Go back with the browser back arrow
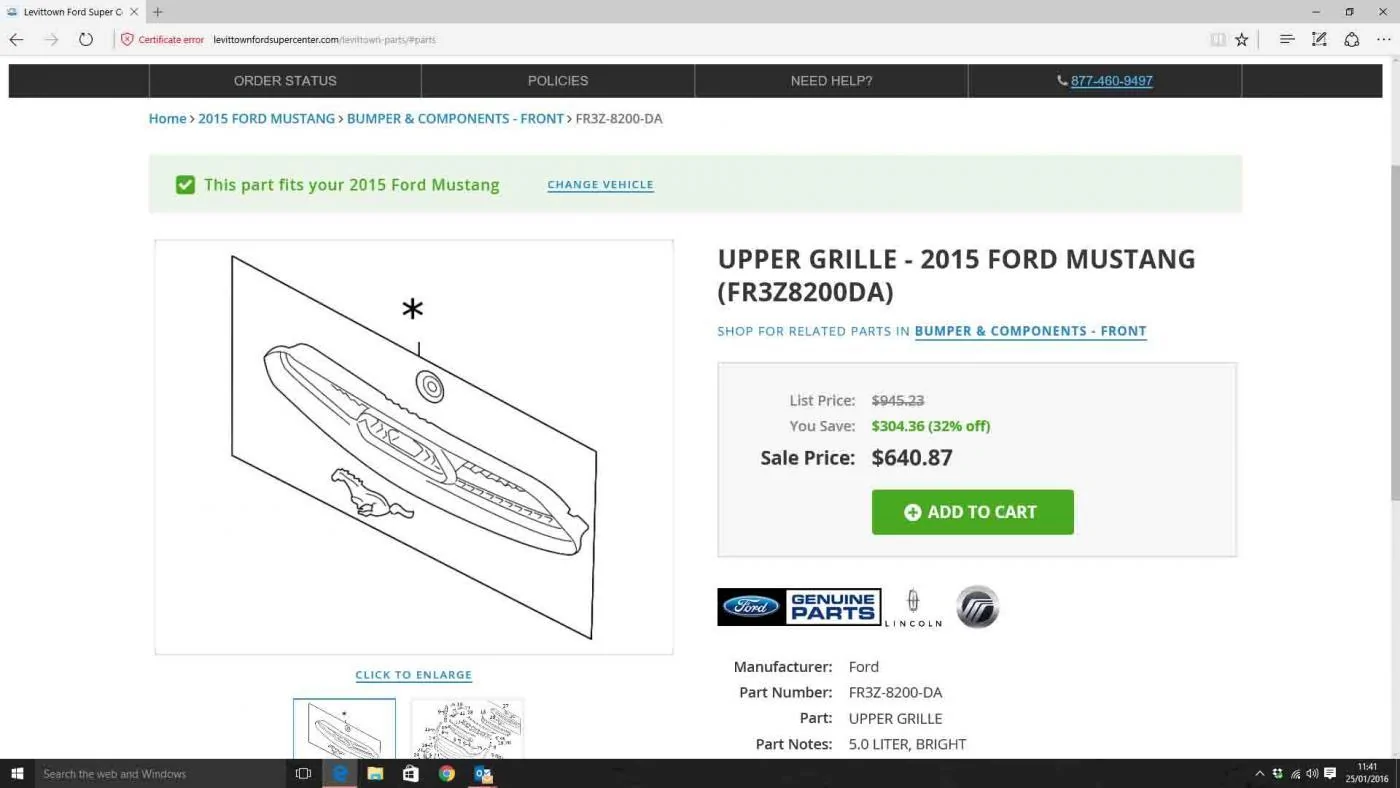1400x788 pixels. pyautogui.click(x=16, y=40)
